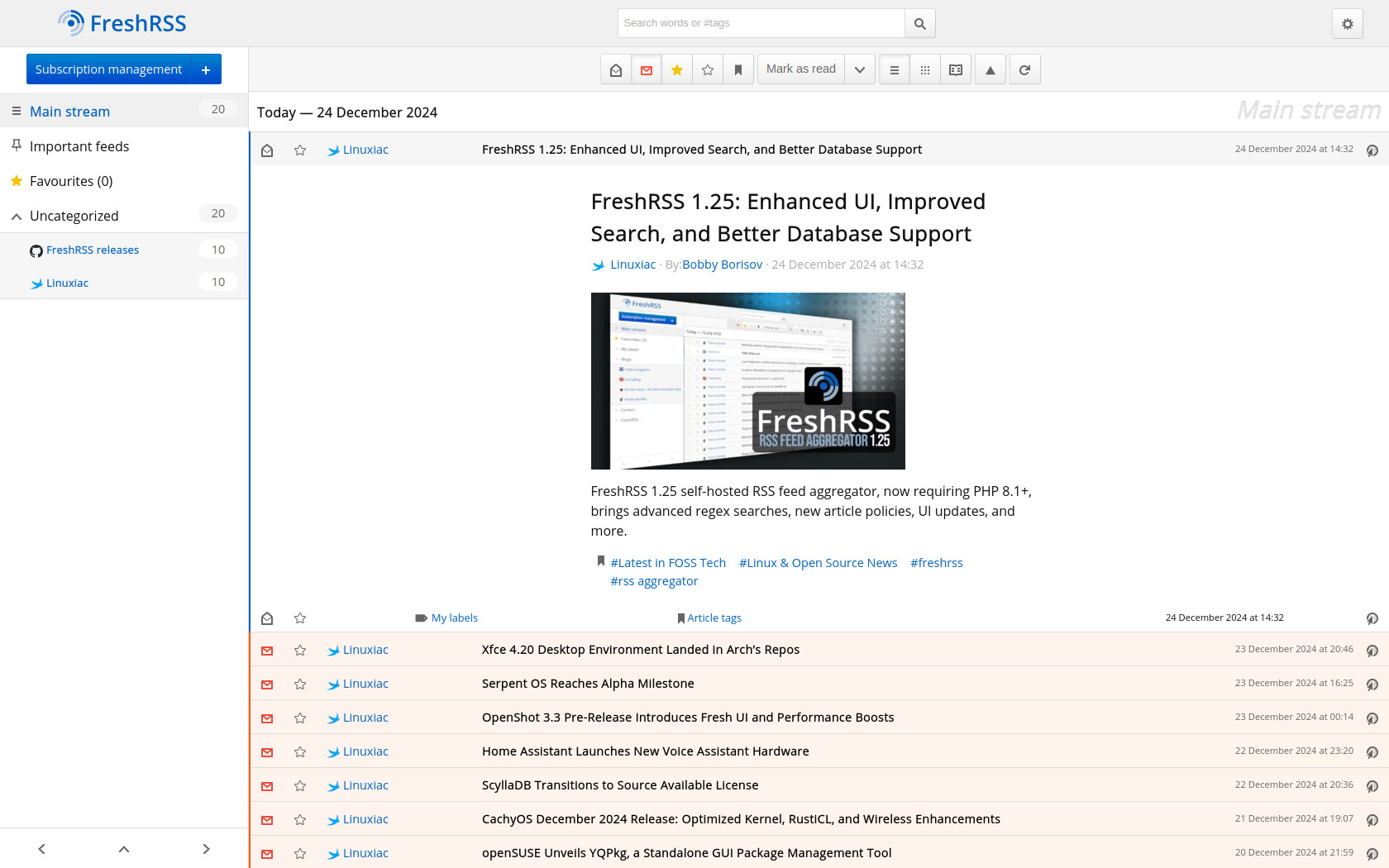The image size is (1389, 868).
Task: Toggle show favourites filter
Action: pyautogui.click(x=677, y=69)
